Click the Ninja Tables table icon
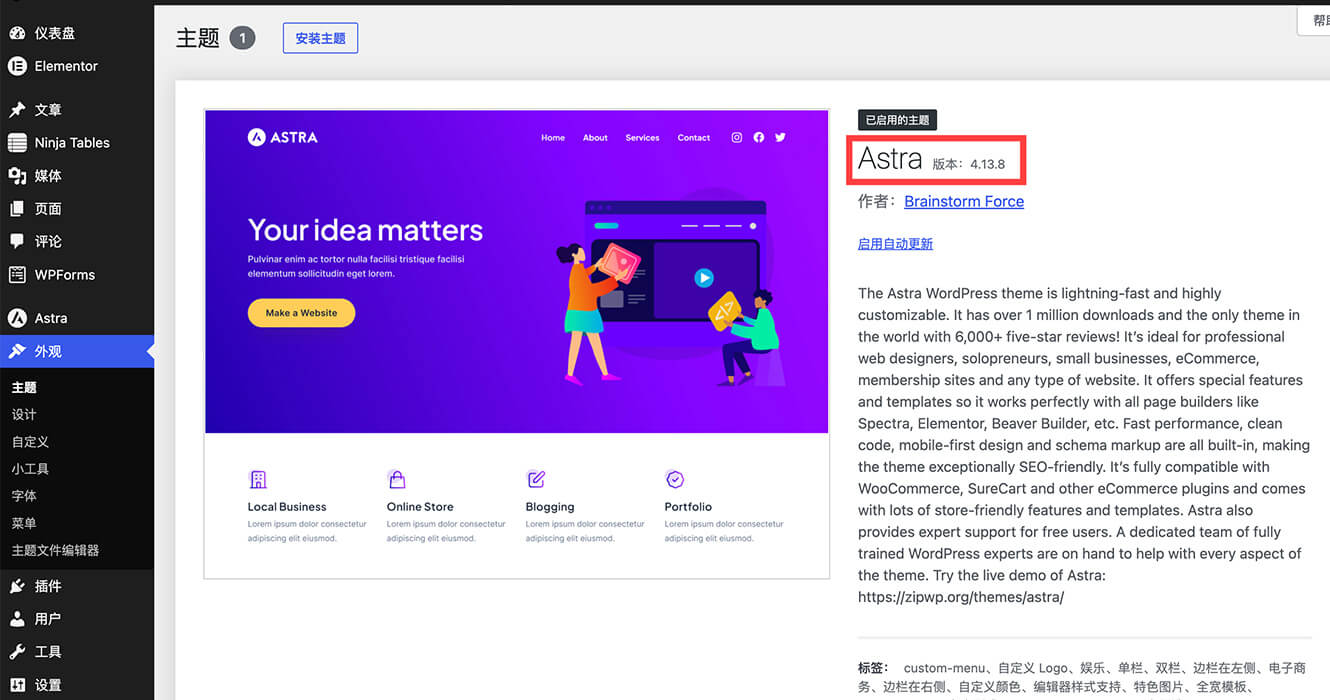This screenshot has width=1330, height=700. point(17,143)
